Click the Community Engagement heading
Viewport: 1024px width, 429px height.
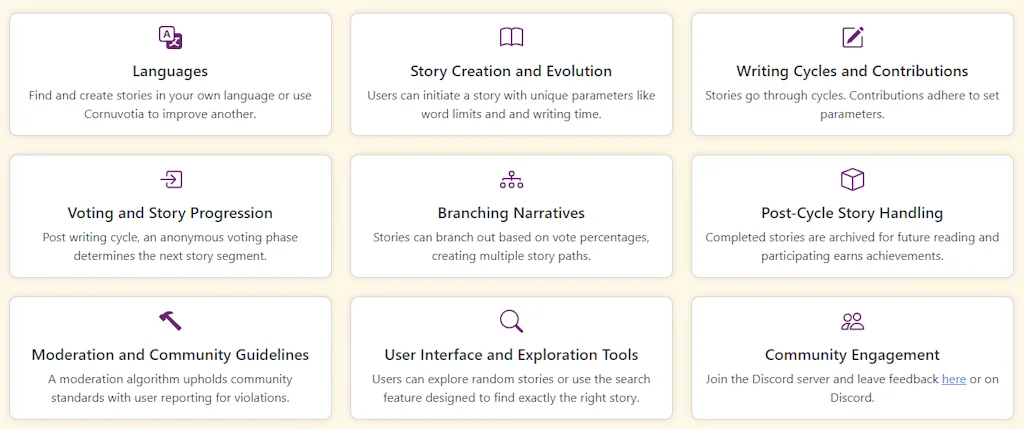pyautogui.click(x=852, y=355)
